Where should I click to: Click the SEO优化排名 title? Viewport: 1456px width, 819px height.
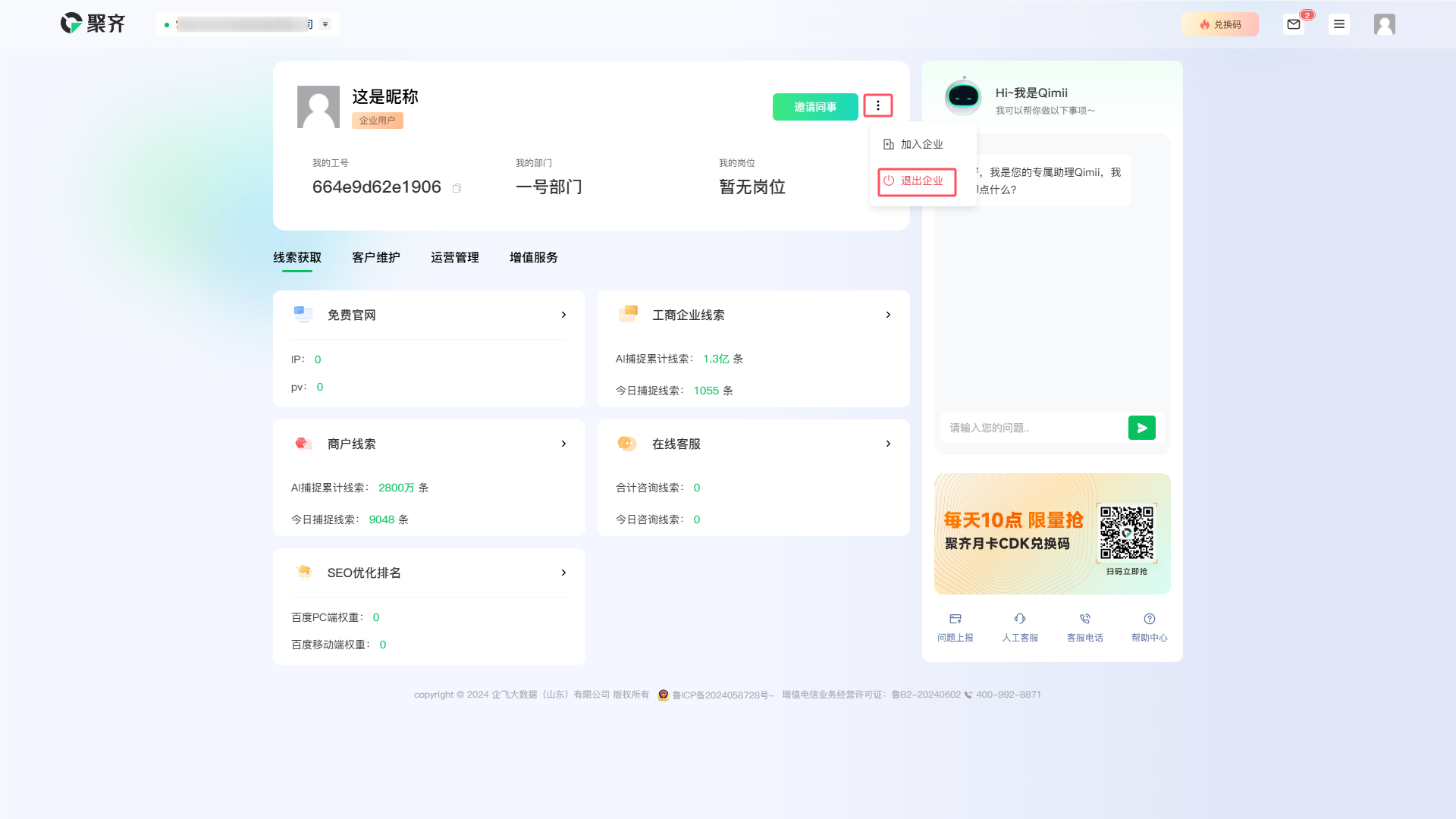(x=364, y=573)
